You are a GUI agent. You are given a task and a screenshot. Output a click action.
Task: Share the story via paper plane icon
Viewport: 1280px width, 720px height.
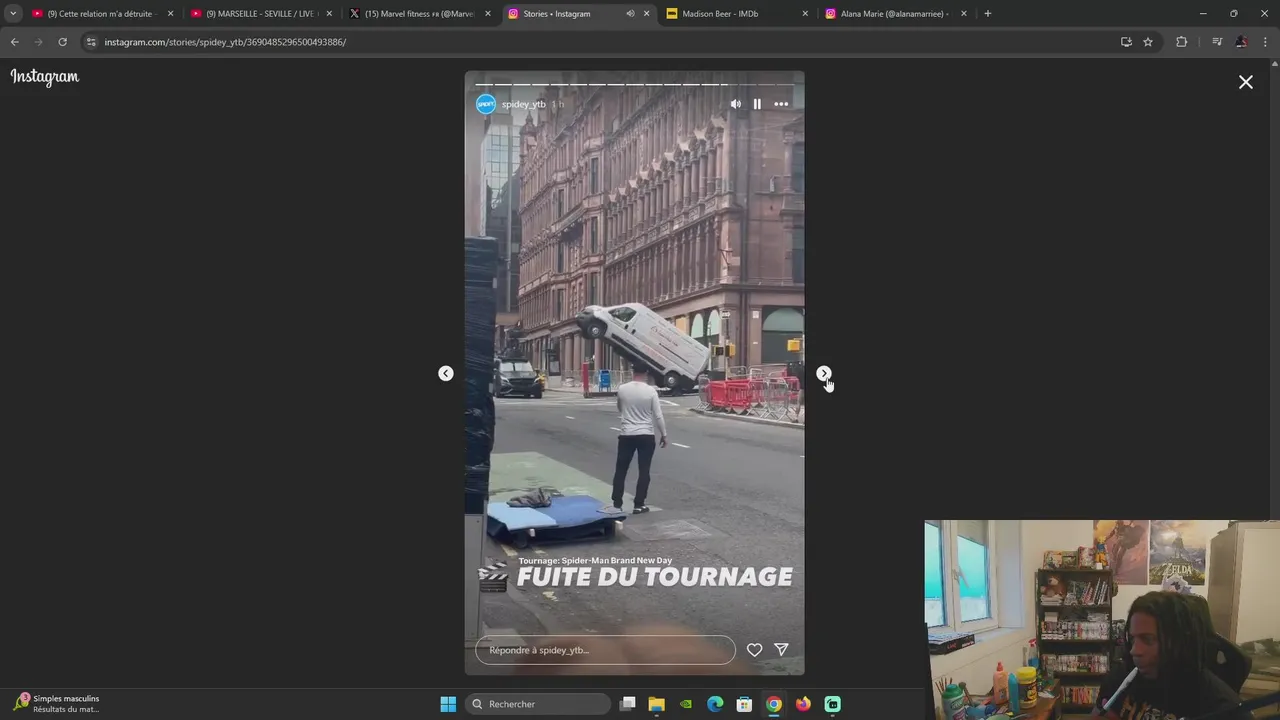point(782,650)
